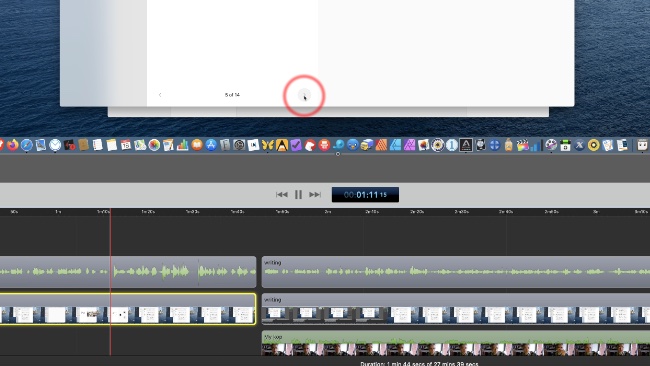
Task: Click the fast-forward to end button
Action: point(315,194)
